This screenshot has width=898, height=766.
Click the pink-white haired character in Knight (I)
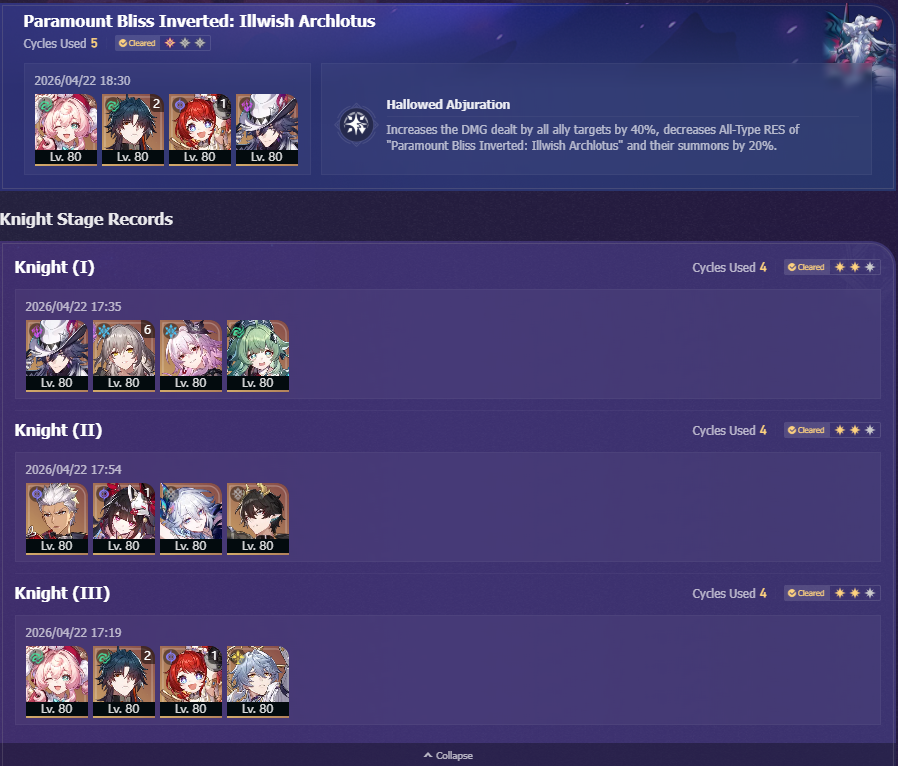[x=191, y=356]
